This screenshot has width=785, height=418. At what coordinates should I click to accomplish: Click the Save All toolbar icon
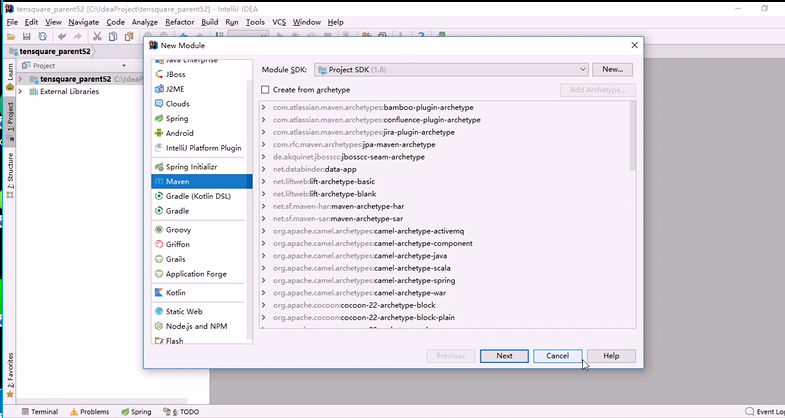click(27, 37)
